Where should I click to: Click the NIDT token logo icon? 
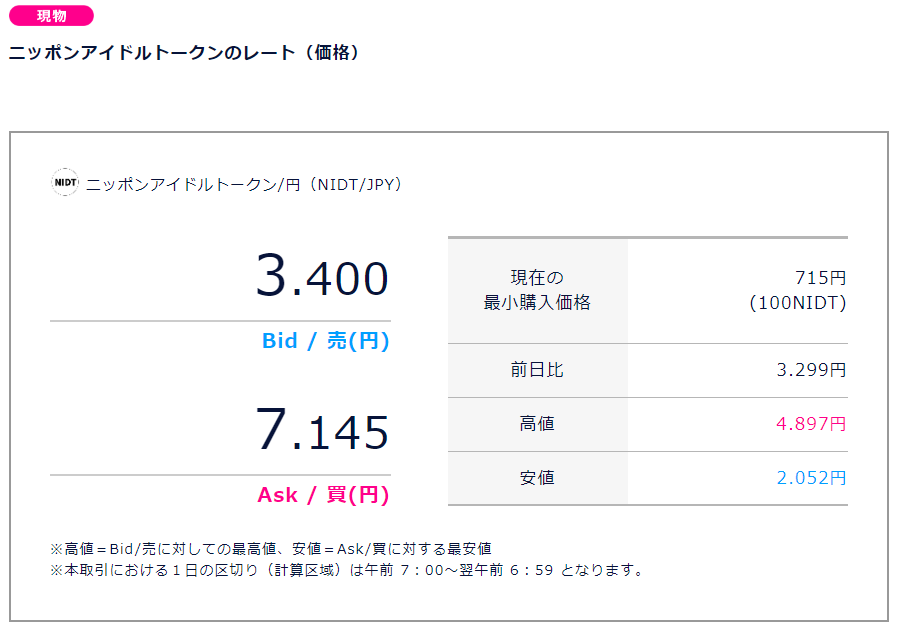(65, 183)
